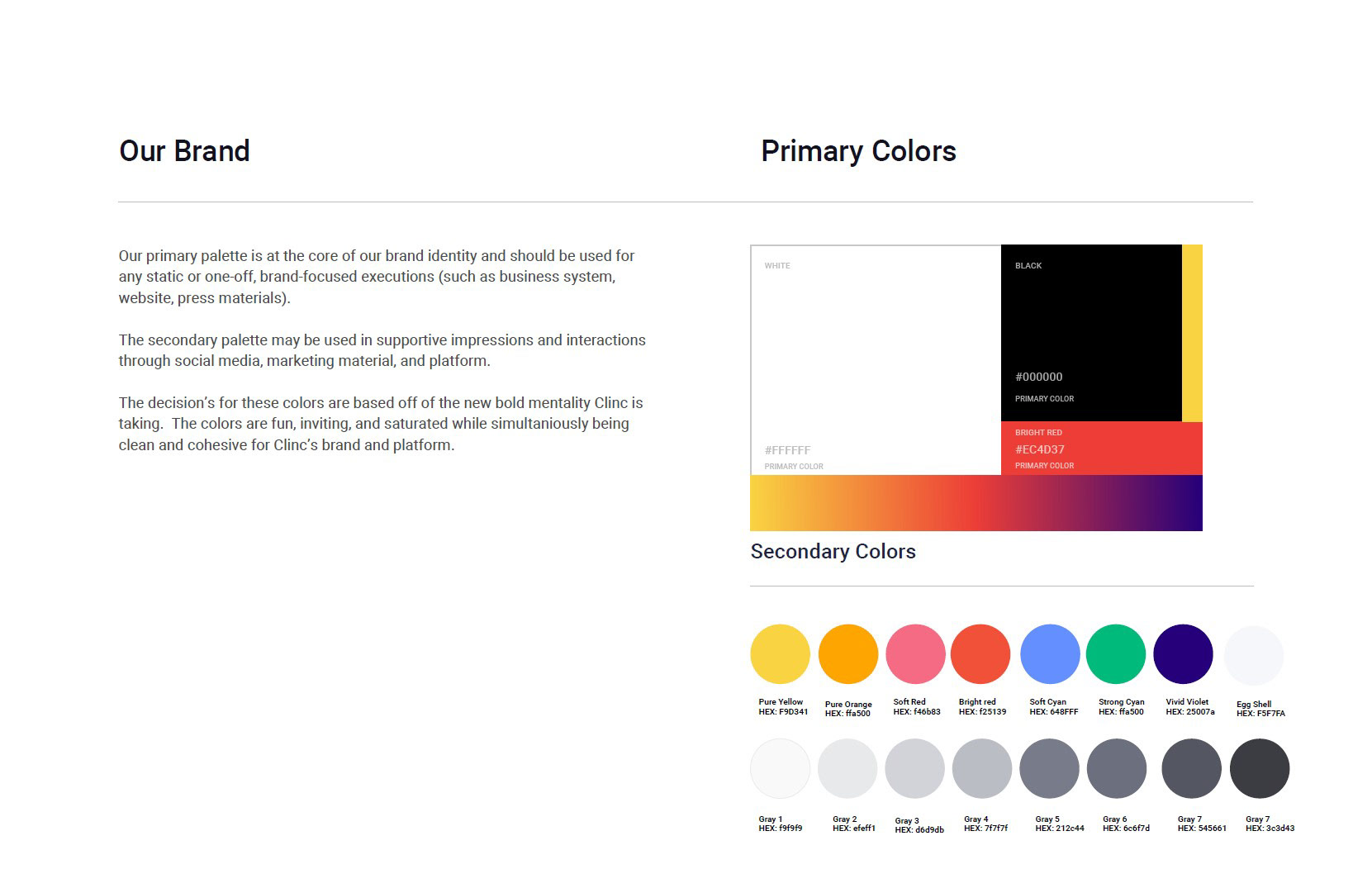Viewport: 1372px width, 888px height.
Task: Choose the Strong Cyan green circle
Action: click(x=1116, y=654)
